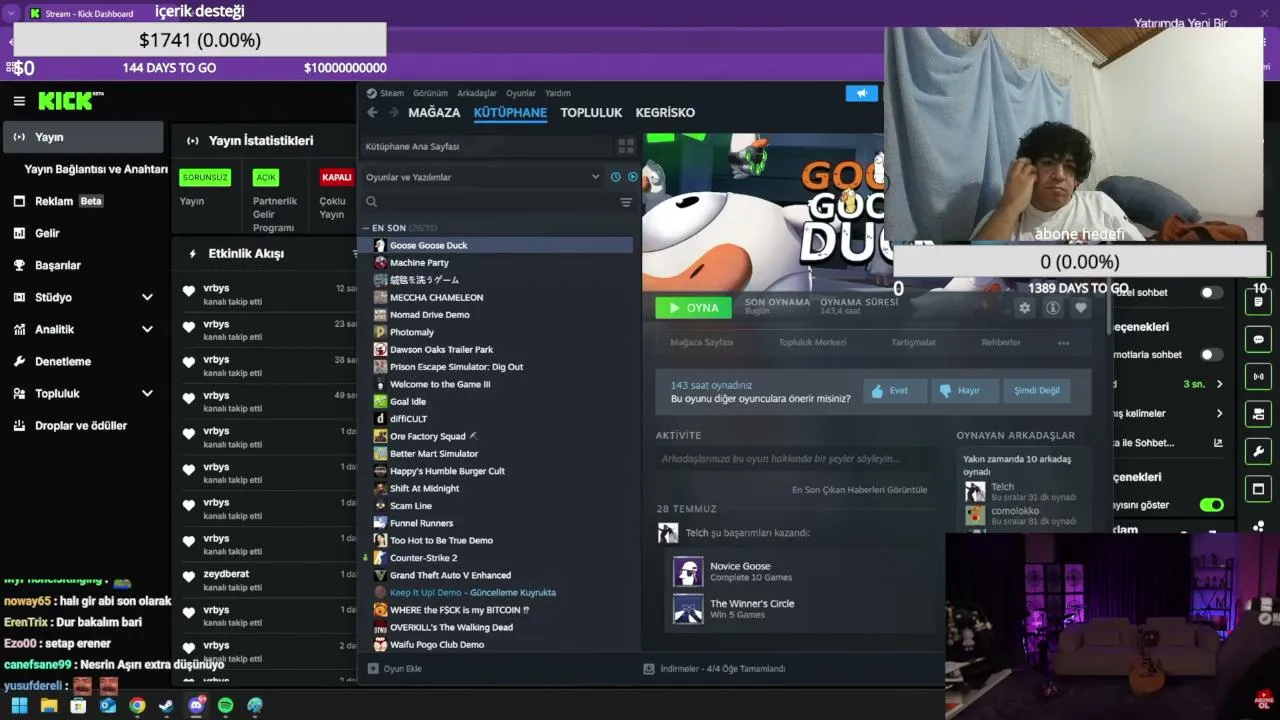
Task: Open 'Oyunlar ve Yazılımlar' filter dropdown
Action: 483,177
